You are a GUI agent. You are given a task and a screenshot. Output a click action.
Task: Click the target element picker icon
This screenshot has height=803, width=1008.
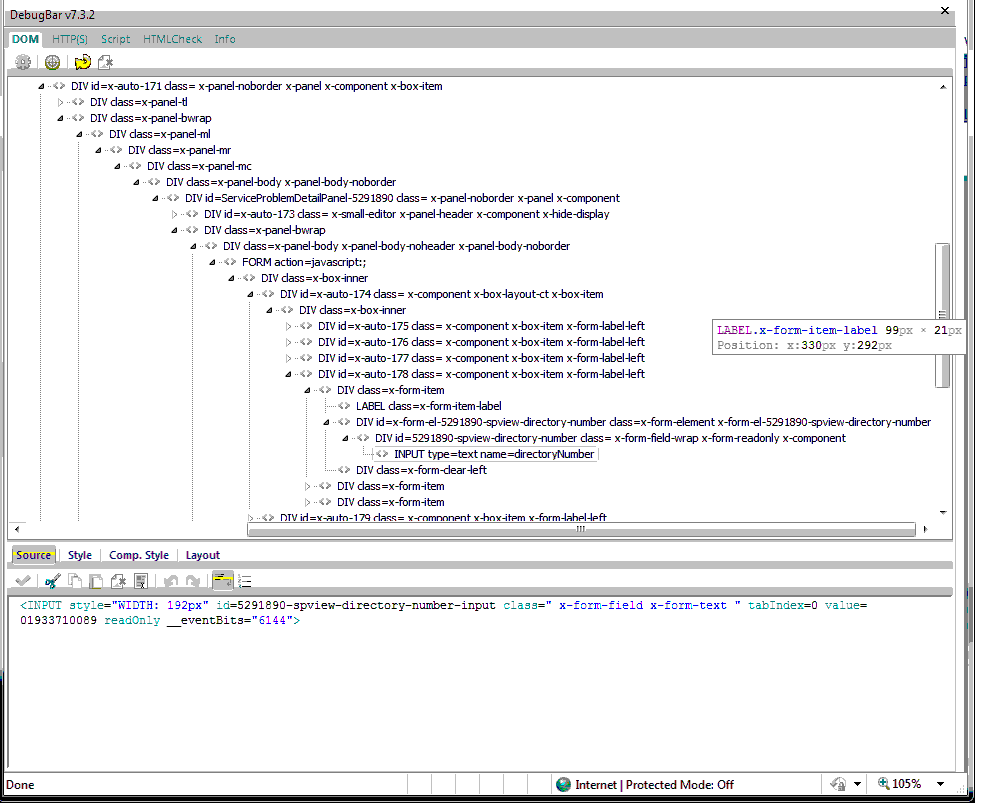point(52,62)
